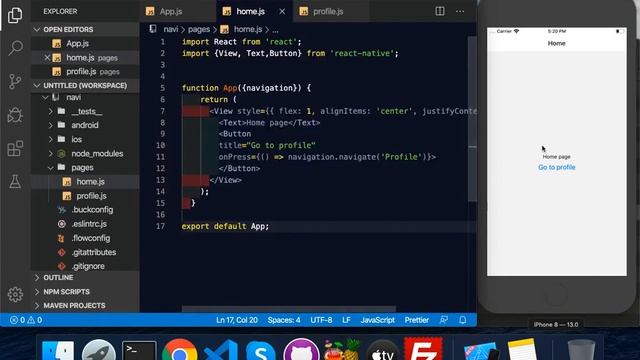Show errors and warnings in status bar

(x=26, y=320)
